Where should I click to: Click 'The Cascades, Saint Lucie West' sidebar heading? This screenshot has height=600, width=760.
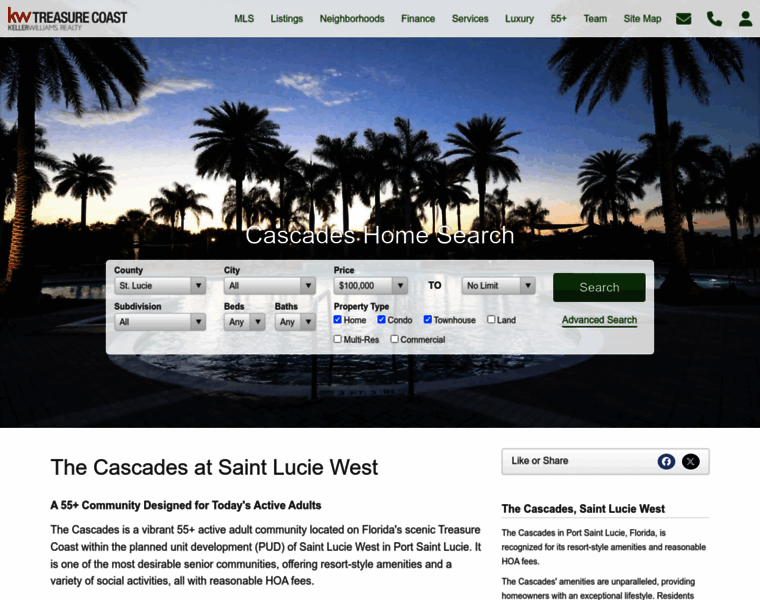click(583, 509)
